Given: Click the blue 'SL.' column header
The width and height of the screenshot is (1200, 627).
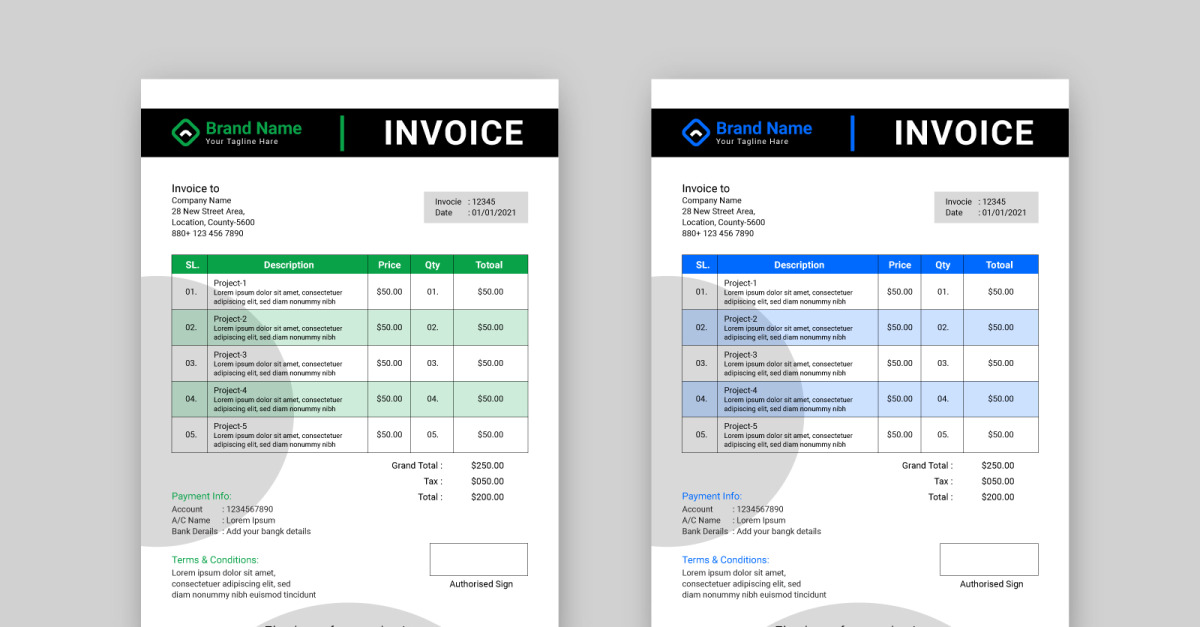Looking at the screenshot, I should (700, 265).
